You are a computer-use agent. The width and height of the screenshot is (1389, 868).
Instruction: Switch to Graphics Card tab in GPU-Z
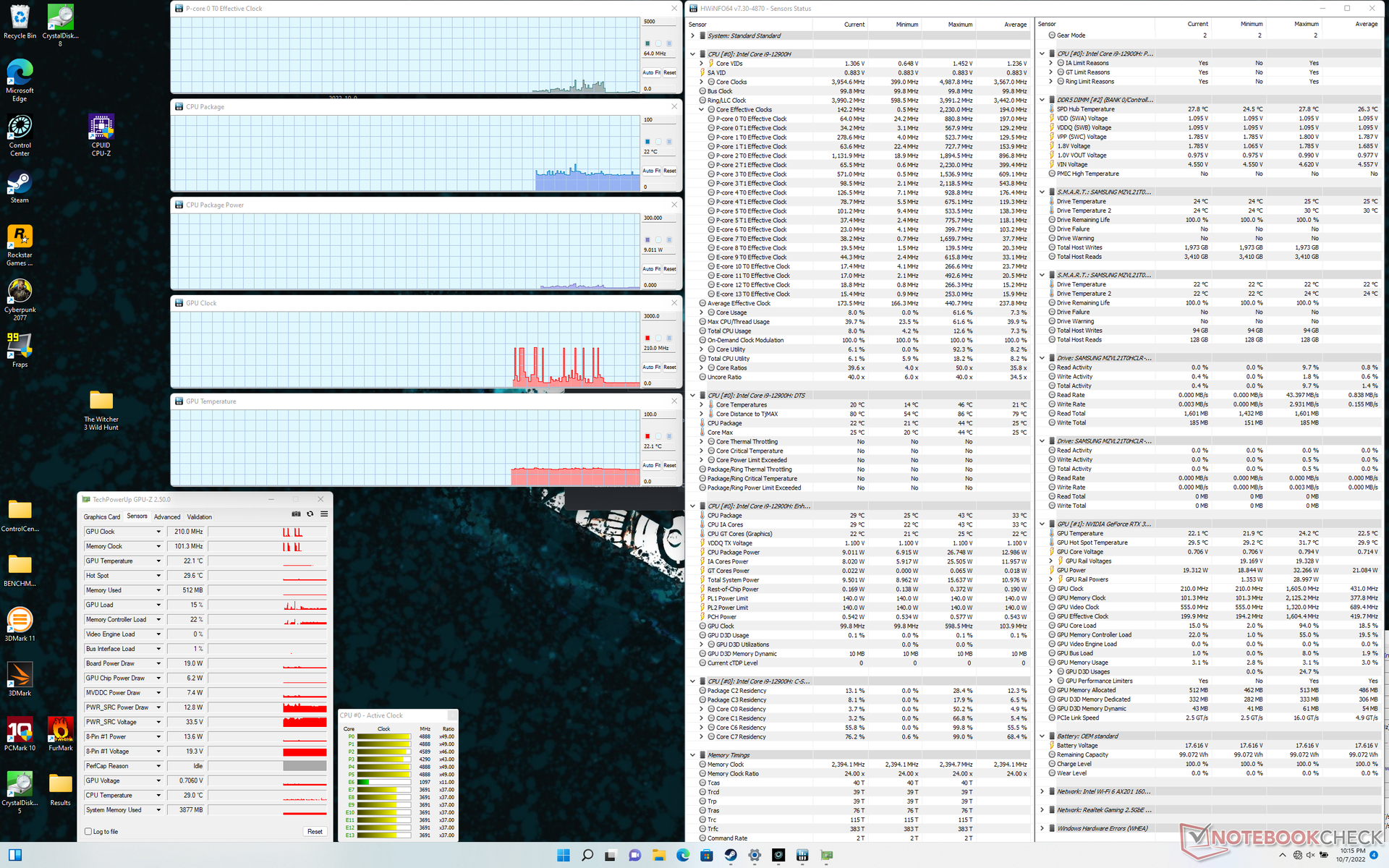102,516
